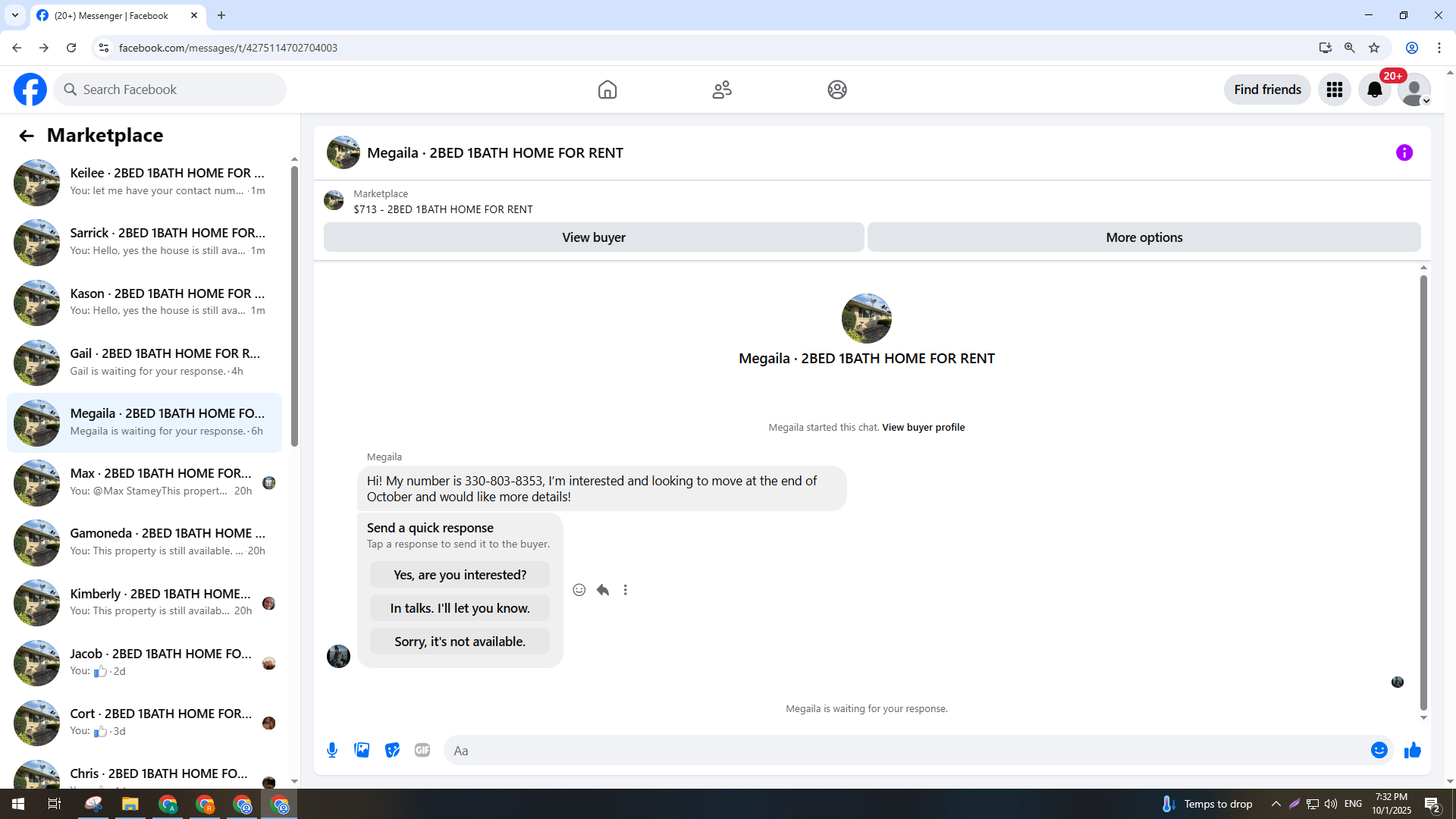Navigate back in browser

pos(17,48)
